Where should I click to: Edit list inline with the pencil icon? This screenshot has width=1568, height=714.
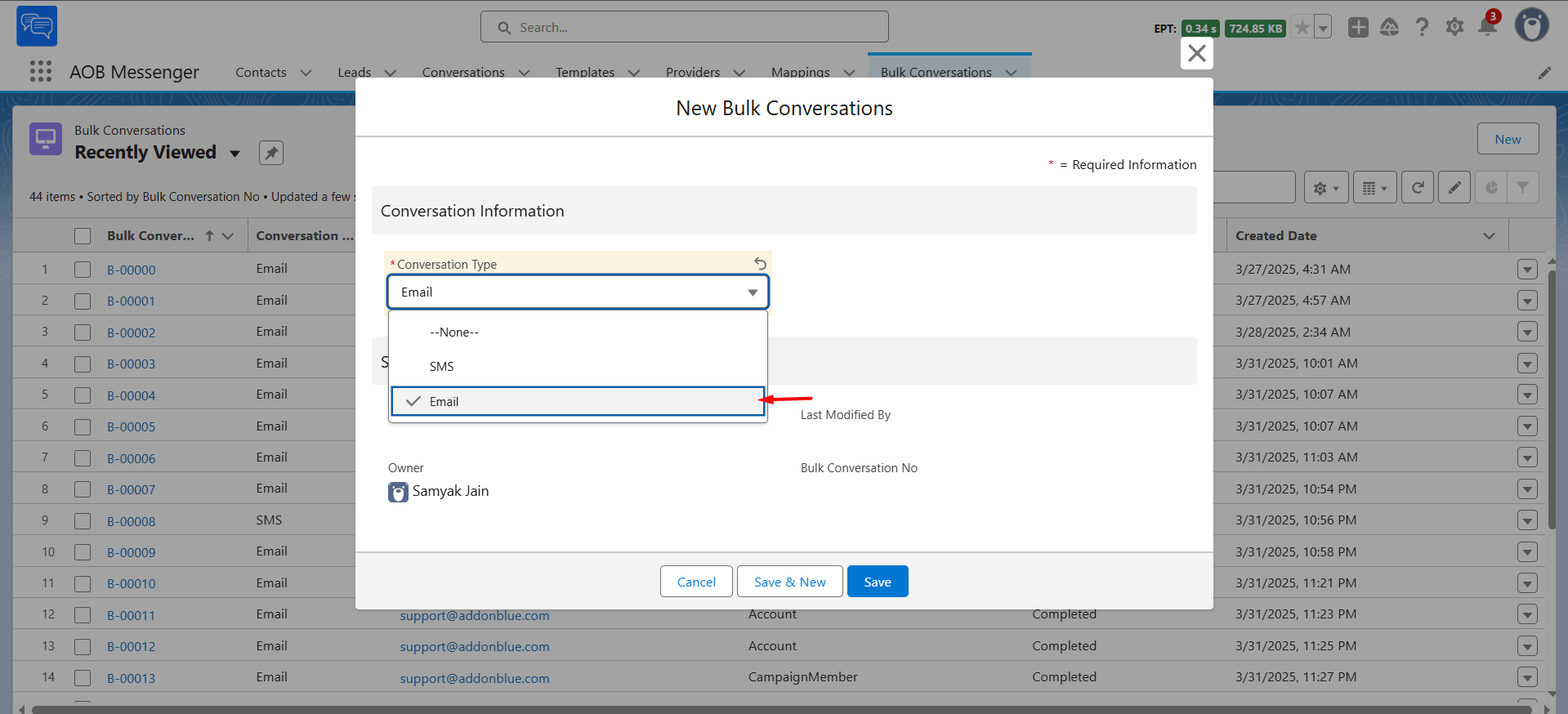(1454, 188)
